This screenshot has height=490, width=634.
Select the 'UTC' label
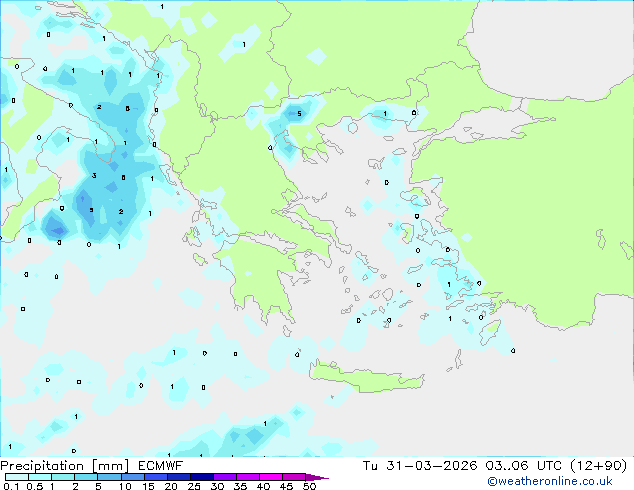(549, 466)
